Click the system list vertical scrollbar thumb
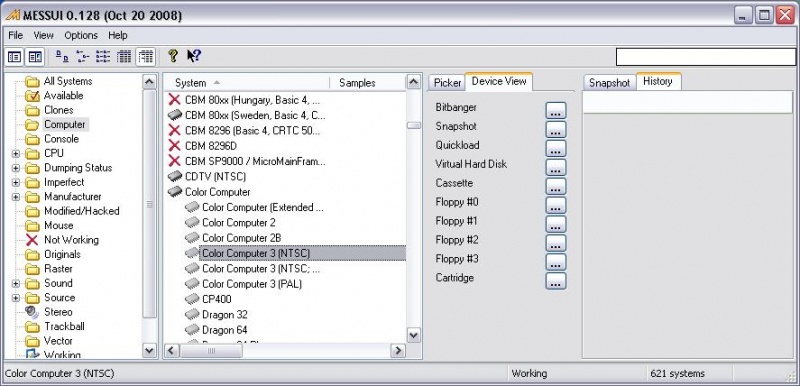The width and height of the screenshot is (800, 386). click(414, 125)
